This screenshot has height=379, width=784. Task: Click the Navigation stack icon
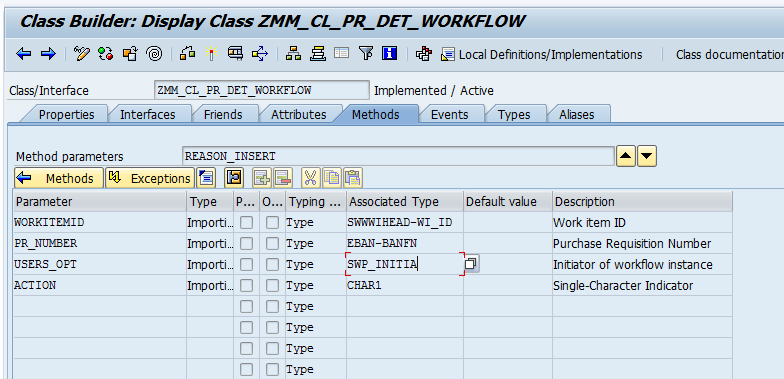[x=318, y=54]
